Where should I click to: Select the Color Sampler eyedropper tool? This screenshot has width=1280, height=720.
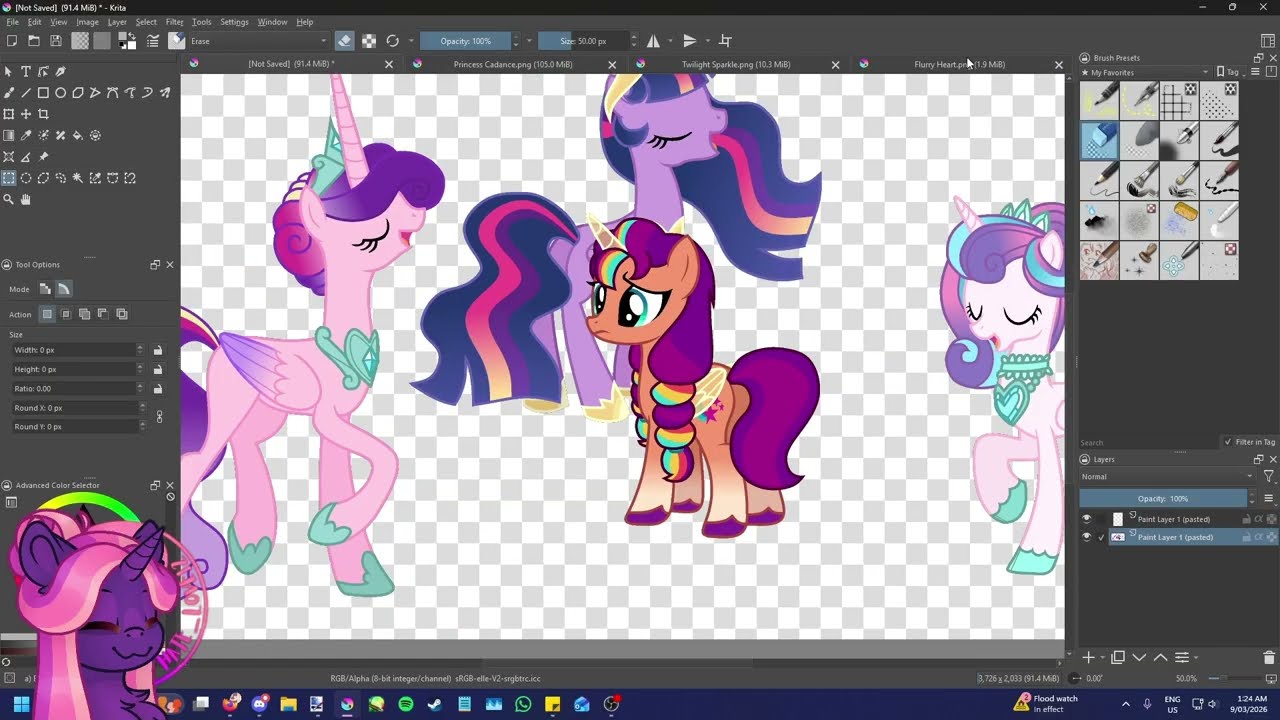pyautogui.click(x=26, y=135)
